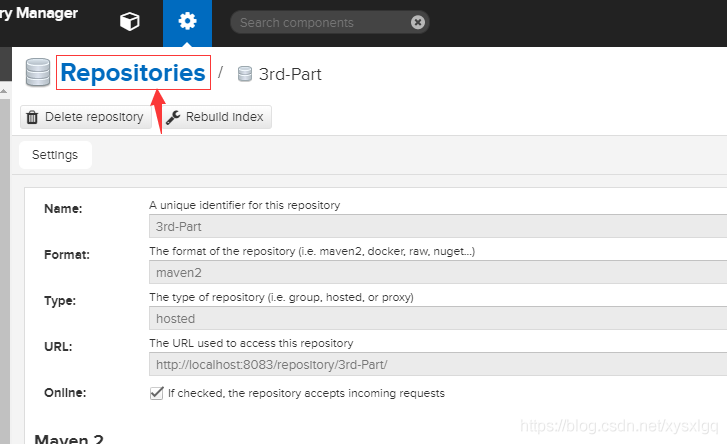The height and width of the screenshot is (444, 727).
Task: Click the Format field showing maven2
Action: pos(436,272)
